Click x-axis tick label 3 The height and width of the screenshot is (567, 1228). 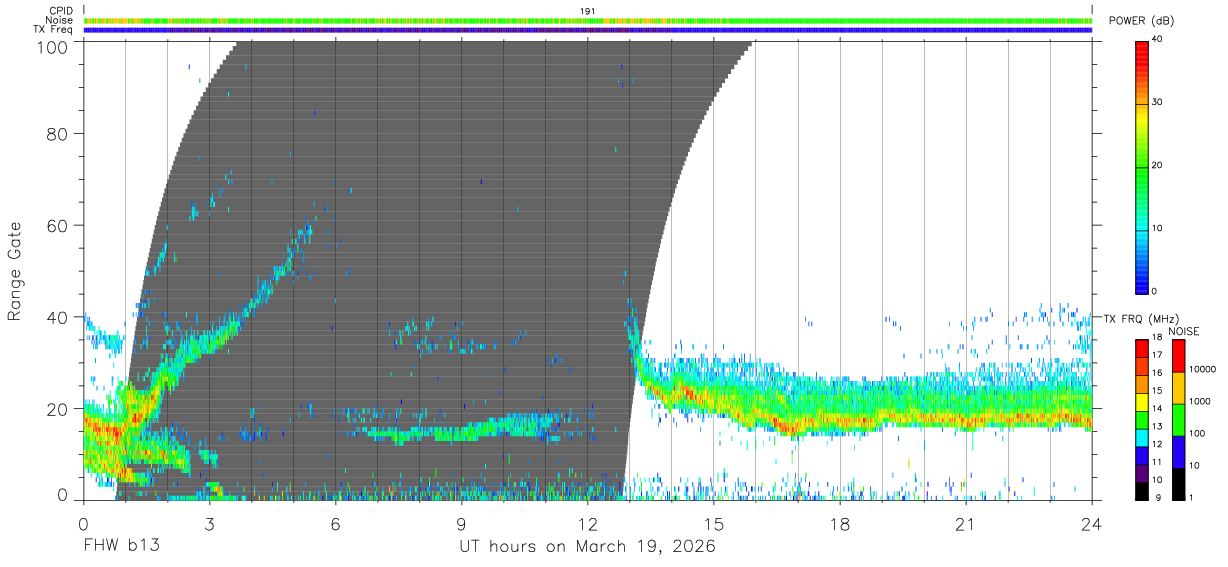click(x=209, y=524)
